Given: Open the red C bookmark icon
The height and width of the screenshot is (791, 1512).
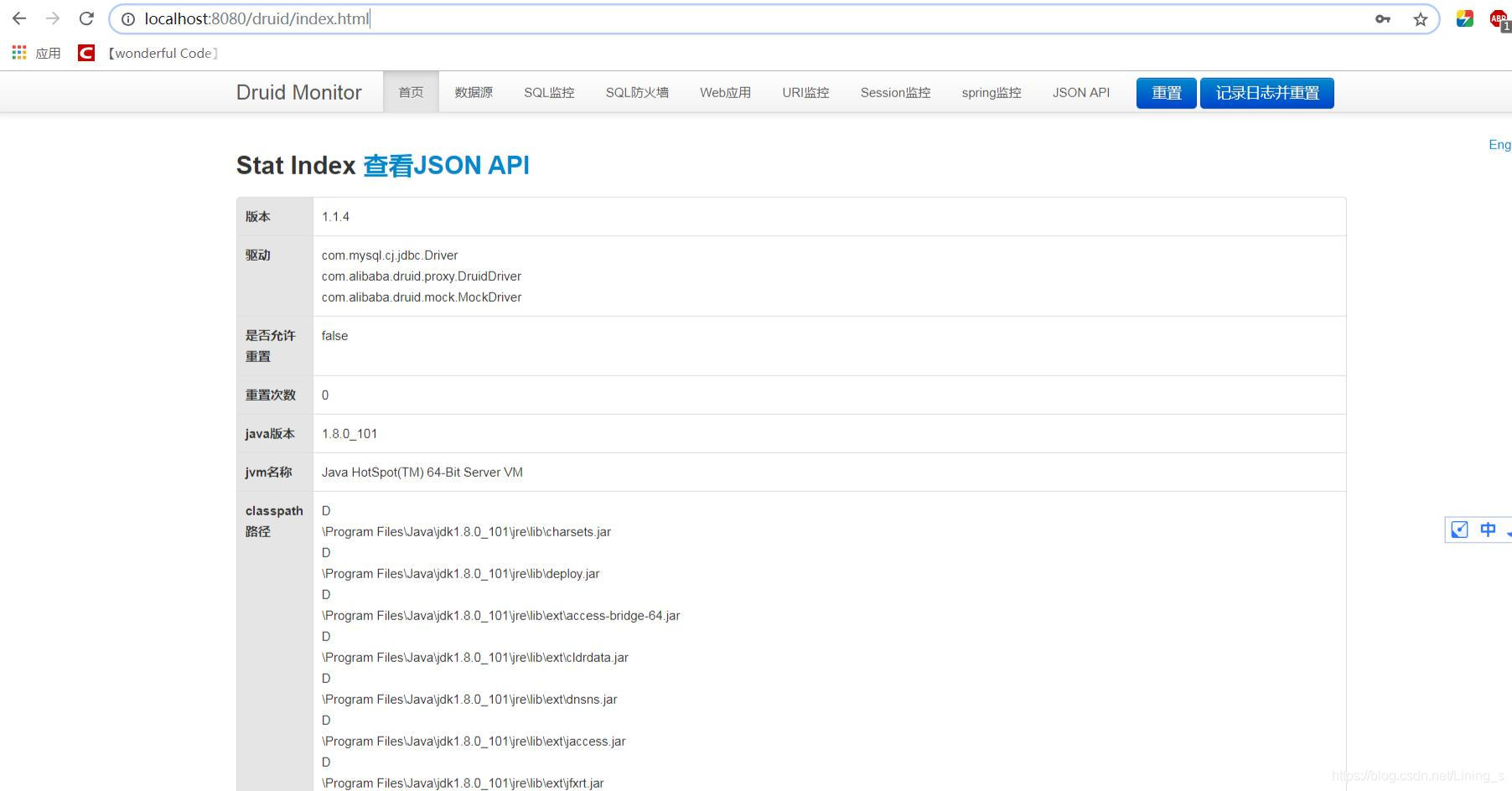Looking at the screenshot, I should coord(85,53).
